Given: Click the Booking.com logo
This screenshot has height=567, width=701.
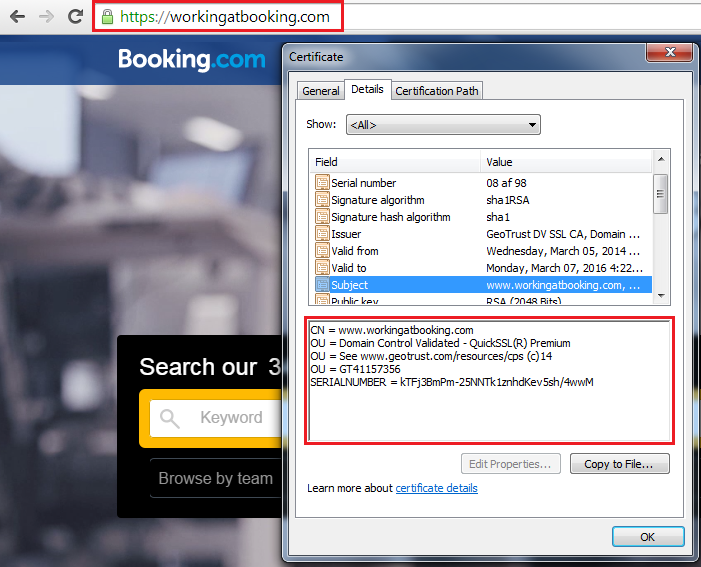Looking at the screenshot, I should [192, 59].
